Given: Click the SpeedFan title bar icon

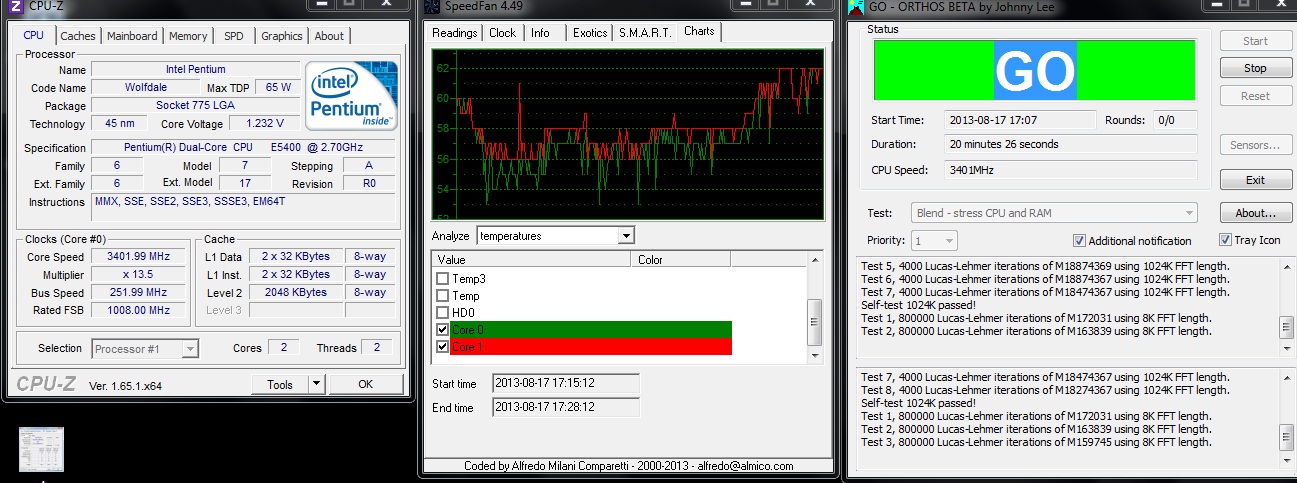Looking at the screenshot, I should tap(431, 6).
